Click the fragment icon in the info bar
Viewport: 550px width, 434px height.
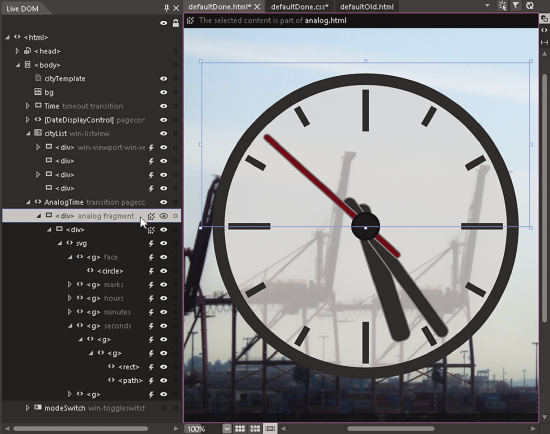coord(190,20)
